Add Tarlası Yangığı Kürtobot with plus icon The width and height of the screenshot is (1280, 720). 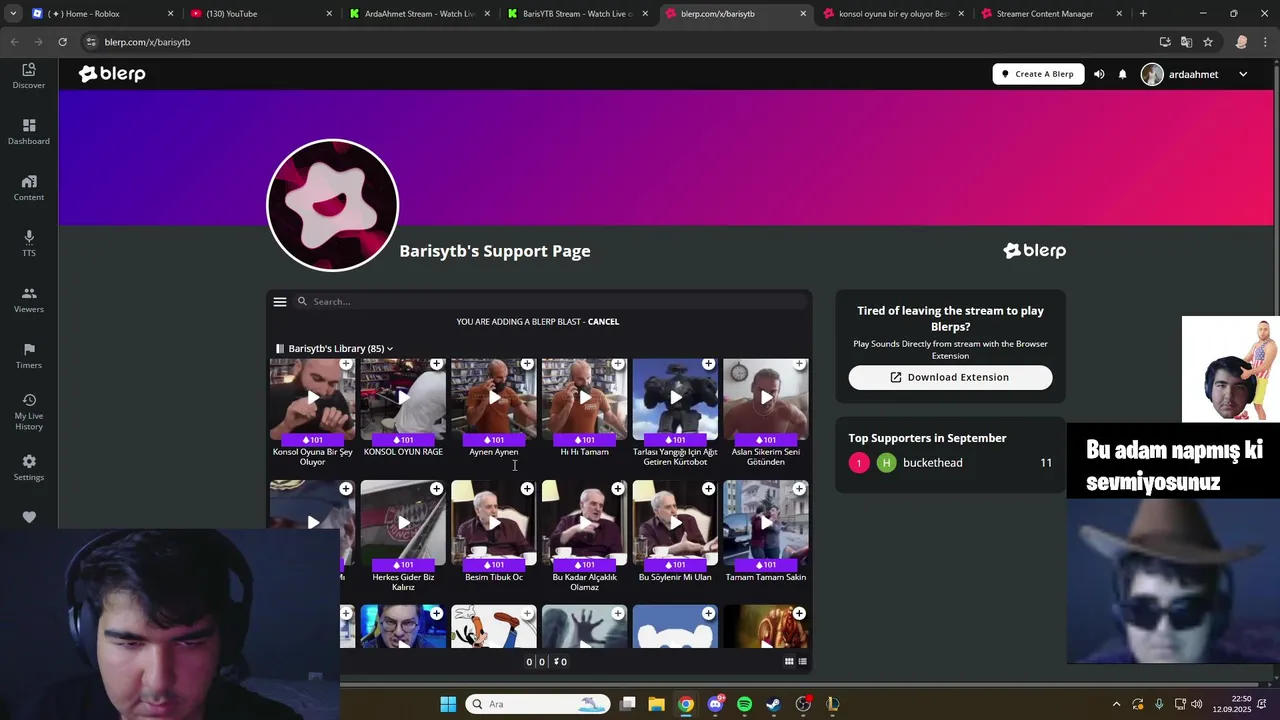click(708, 363)
